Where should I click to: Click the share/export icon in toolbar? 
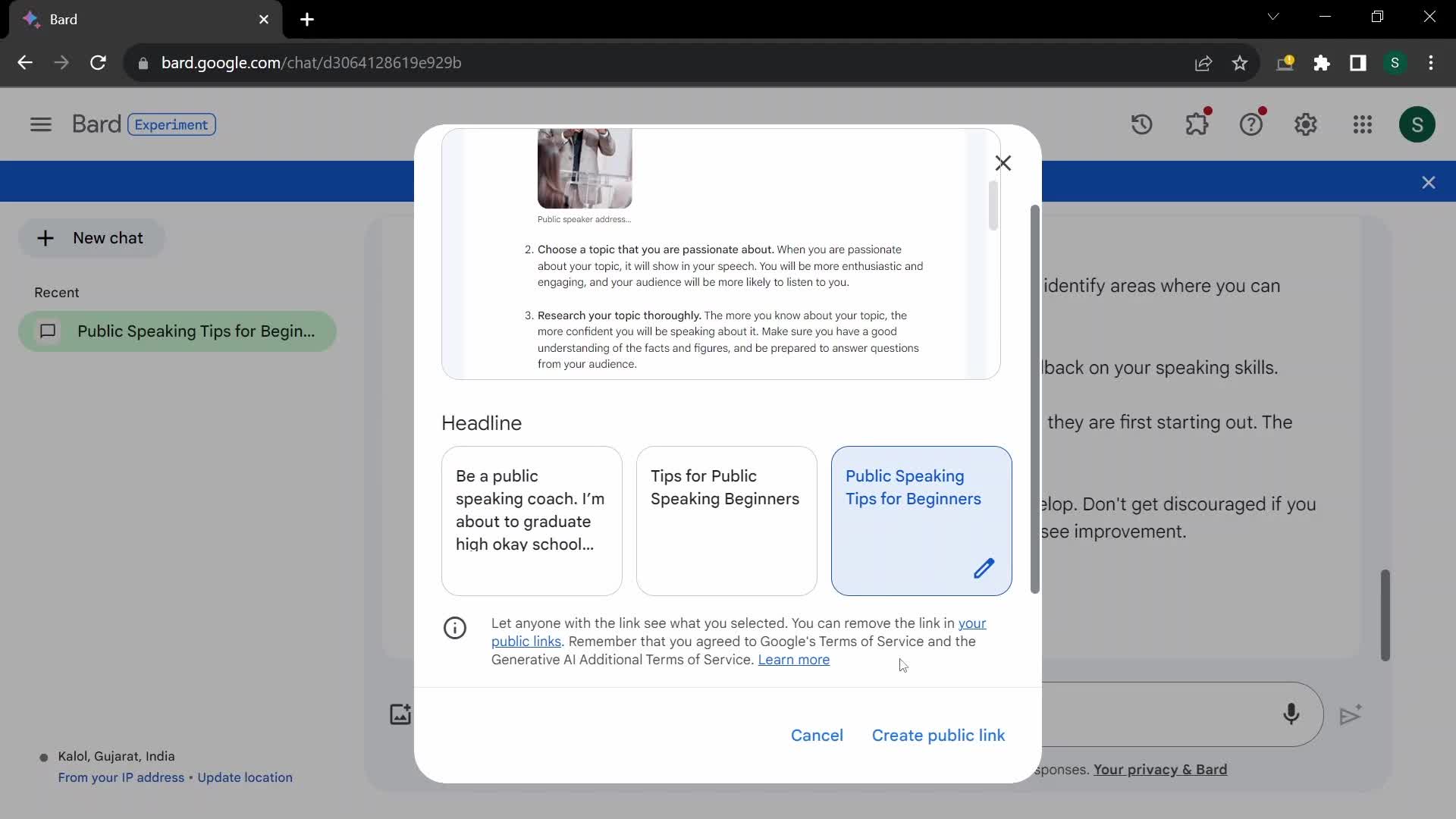point(1206,63)
